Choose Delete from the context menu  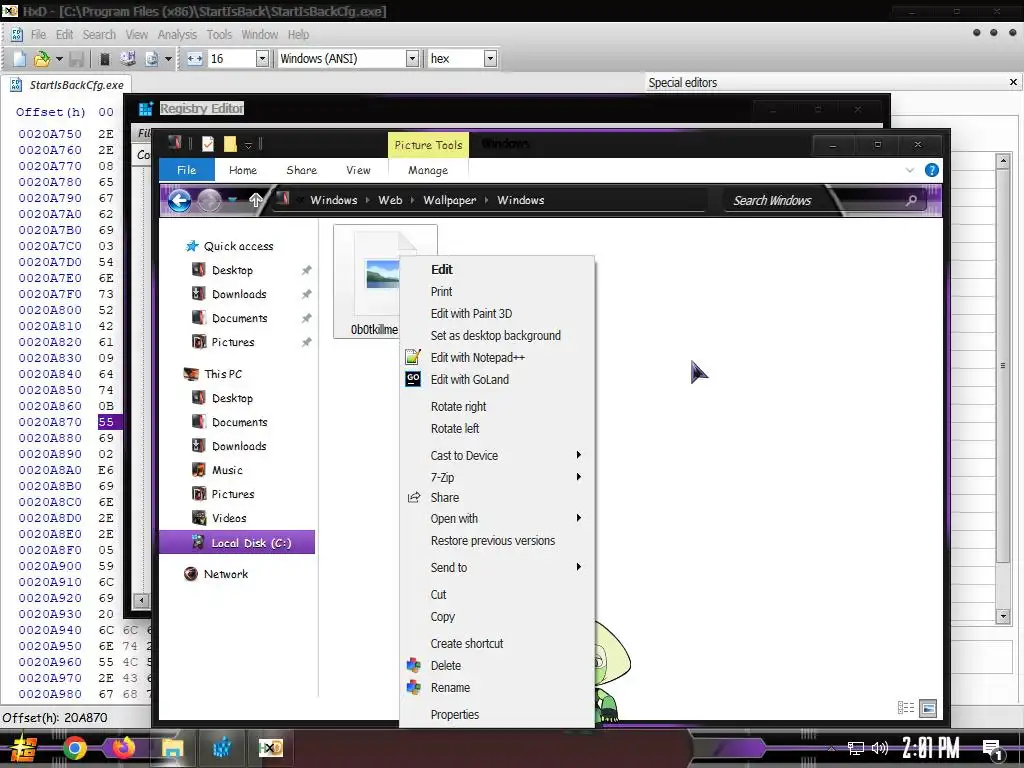click(497, 665)
